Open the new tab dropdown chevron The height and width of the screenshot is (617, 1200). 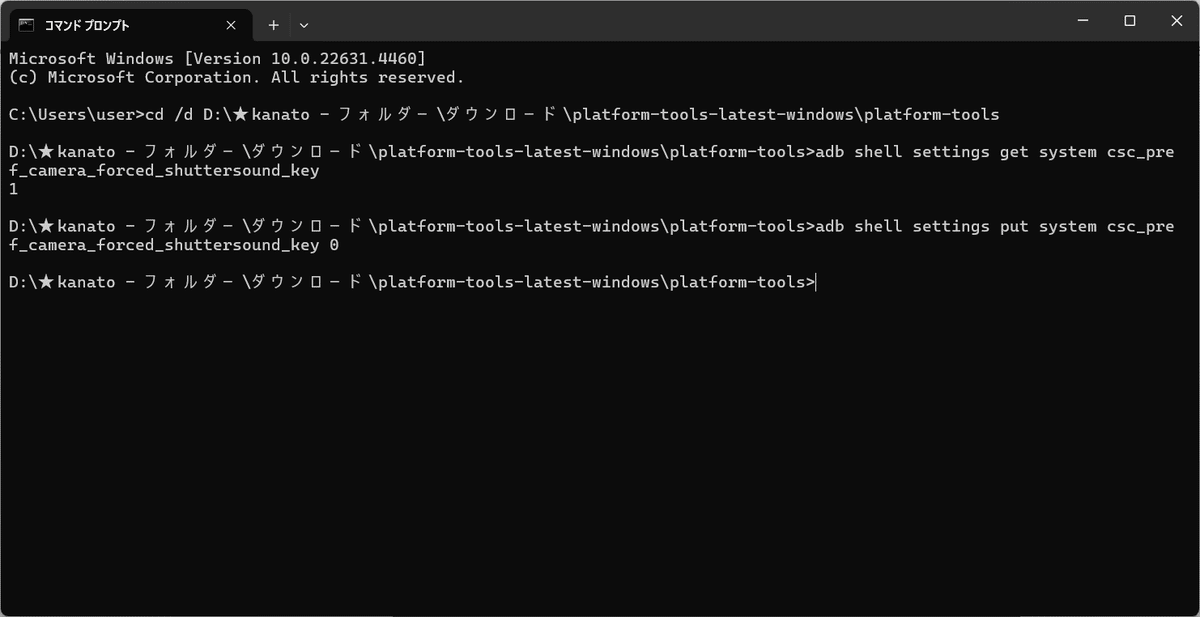pyautogui.click(x=303, y=24)
